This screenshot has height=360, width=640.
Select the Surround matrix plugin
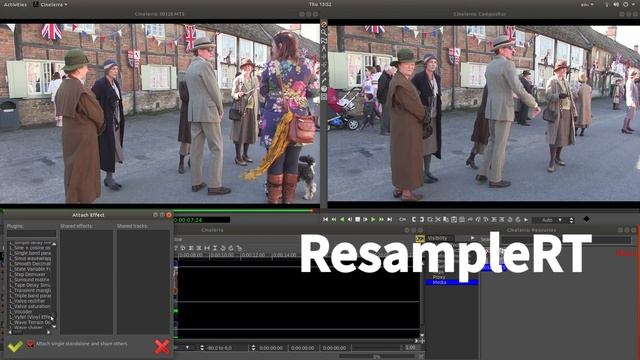pyautogui.click(x=30, y=280)
